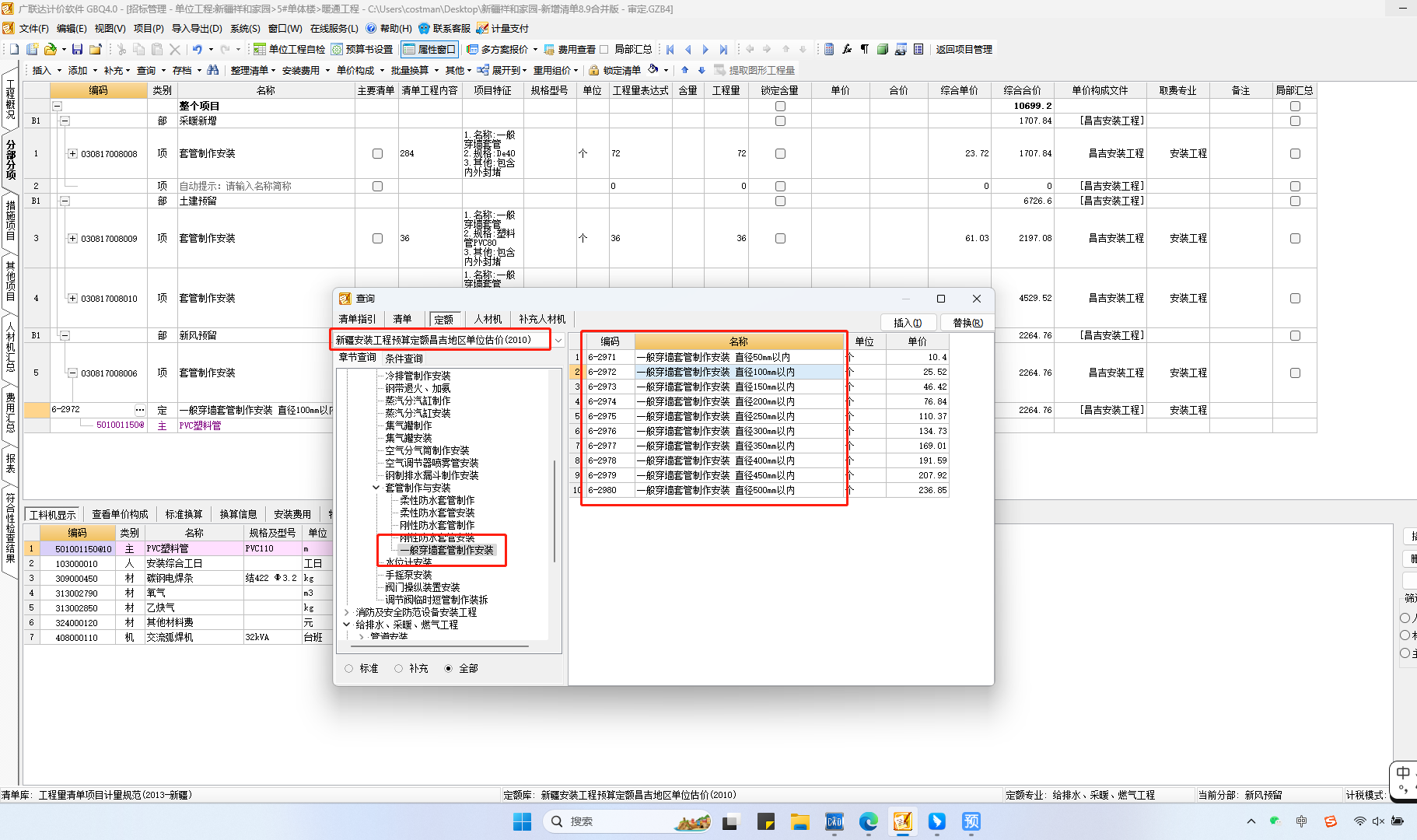
Task: Click the Cut scissors icon
Action: [x=121, y=49]
